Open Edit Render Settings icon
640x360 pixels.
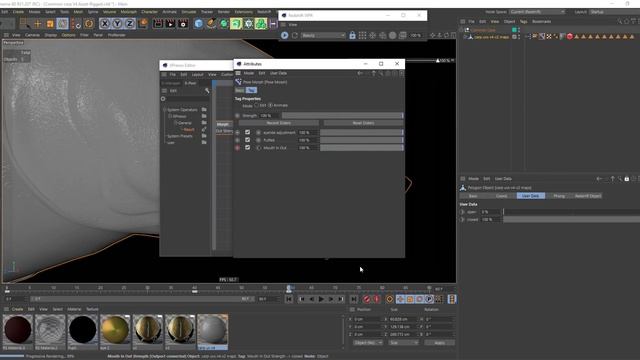183,24
